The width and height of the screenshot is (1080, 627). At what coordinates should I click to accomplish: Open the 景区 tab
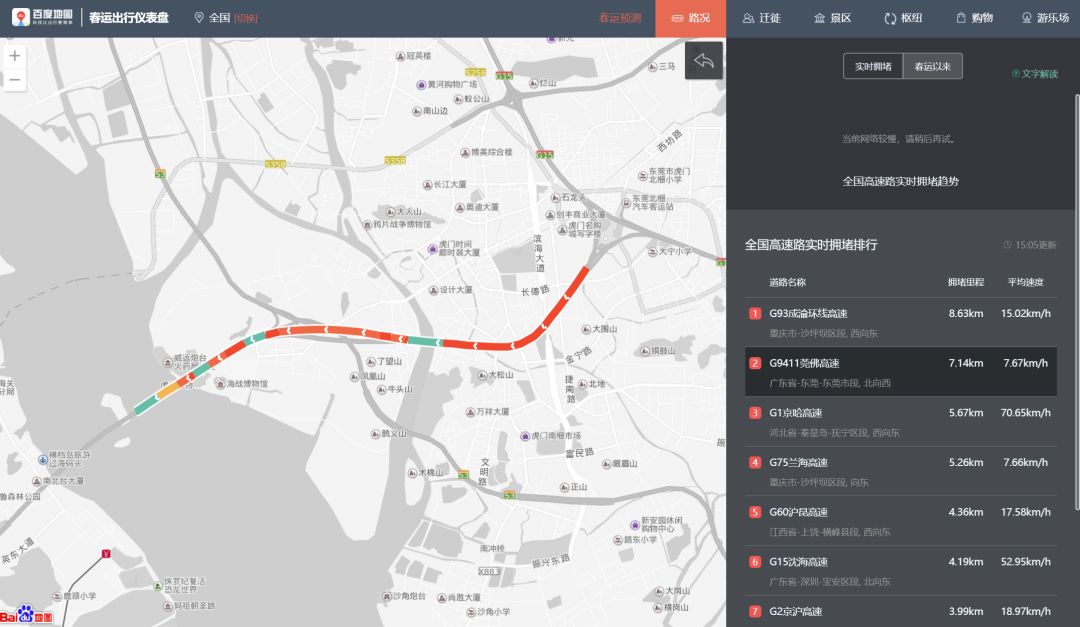pyautogui.click(x=832, y=18)
